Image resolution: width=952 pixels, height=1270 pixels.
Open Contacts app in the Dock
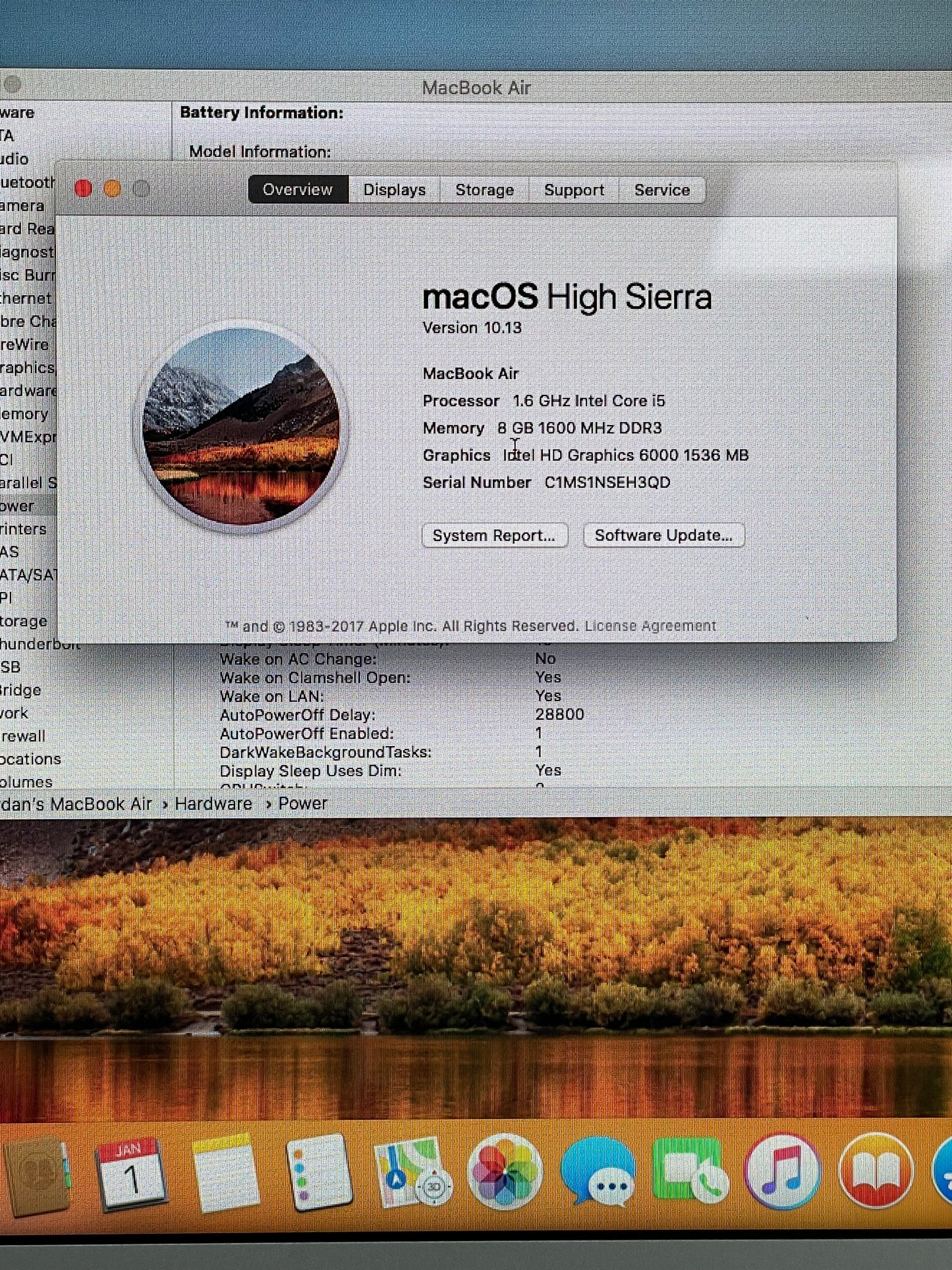[36, 1176]
